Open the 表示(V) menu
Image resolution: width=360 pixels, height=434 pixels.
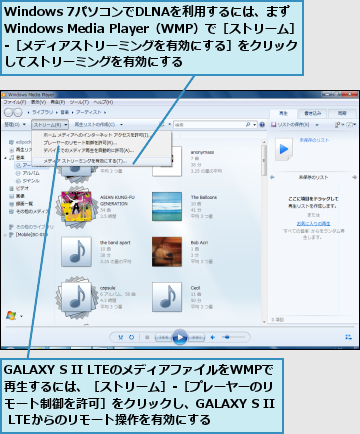39,102
